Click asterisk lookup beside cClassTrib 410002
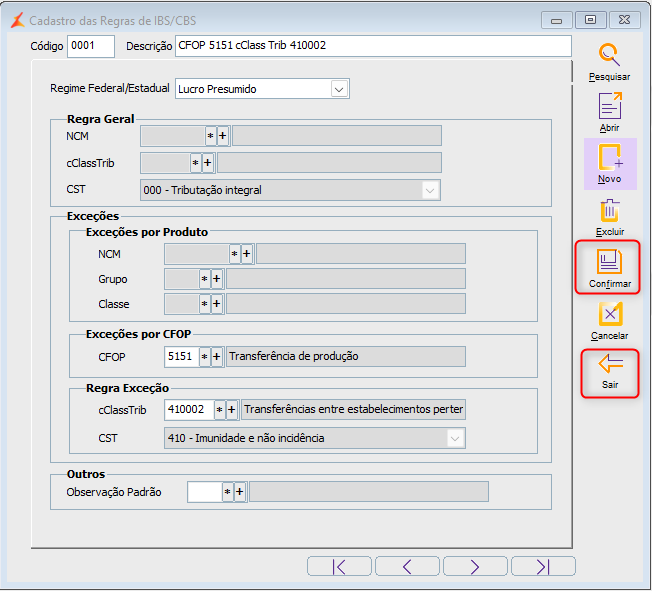This screenshot has height=591, width=652. click(220, 410)
